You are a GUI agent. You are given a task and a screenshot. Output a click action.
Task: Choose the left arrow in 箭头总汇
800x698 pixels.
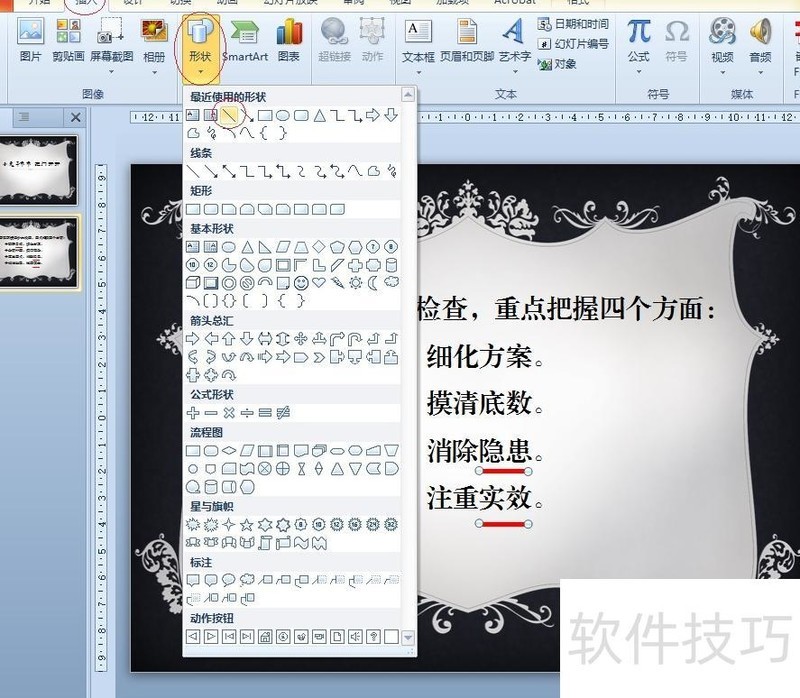click(211, 339)
